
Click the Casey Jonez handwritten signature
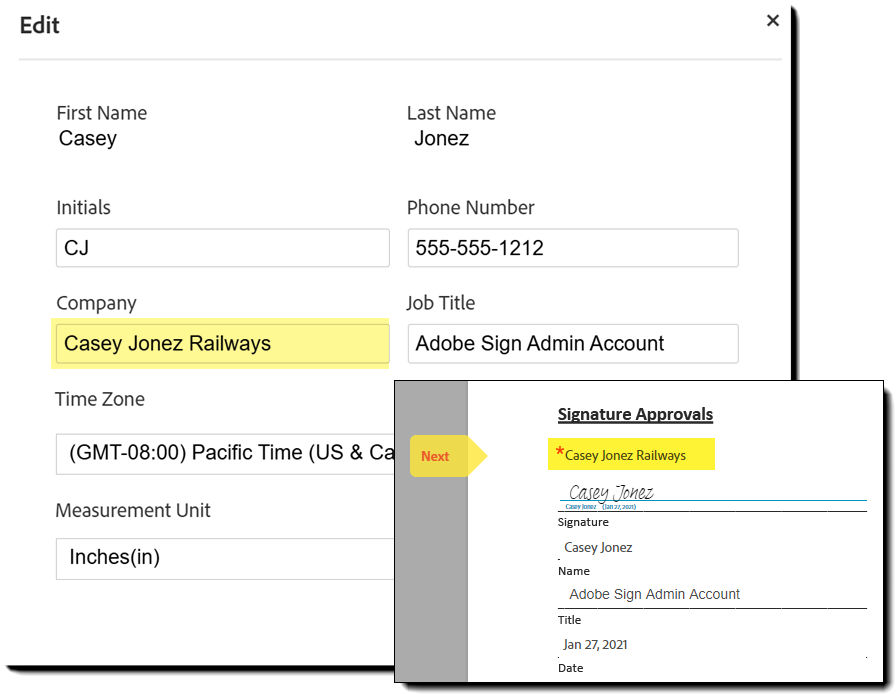click(608, 491)
